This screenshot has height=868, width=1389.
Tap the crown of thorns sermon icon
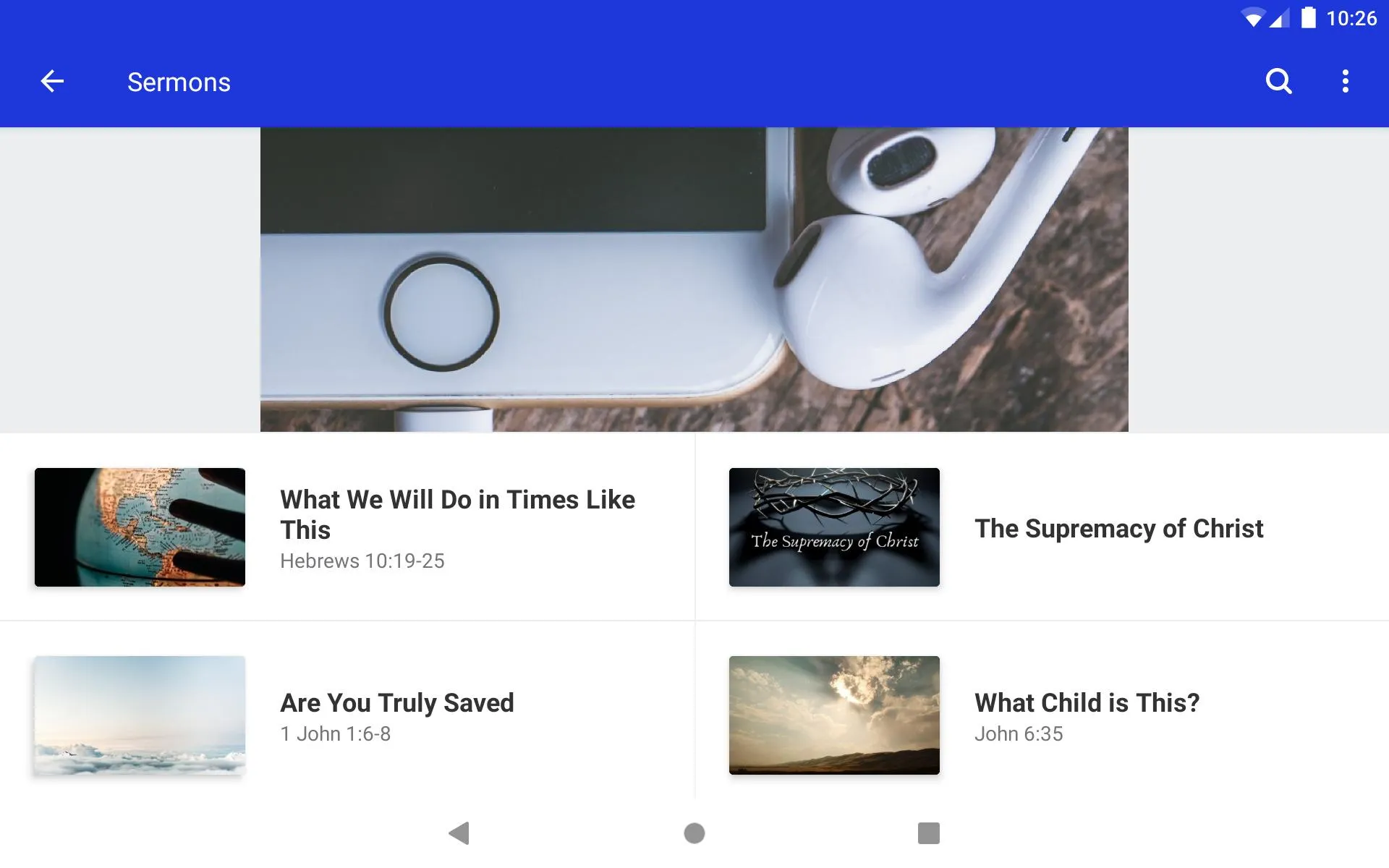(834, 526)
